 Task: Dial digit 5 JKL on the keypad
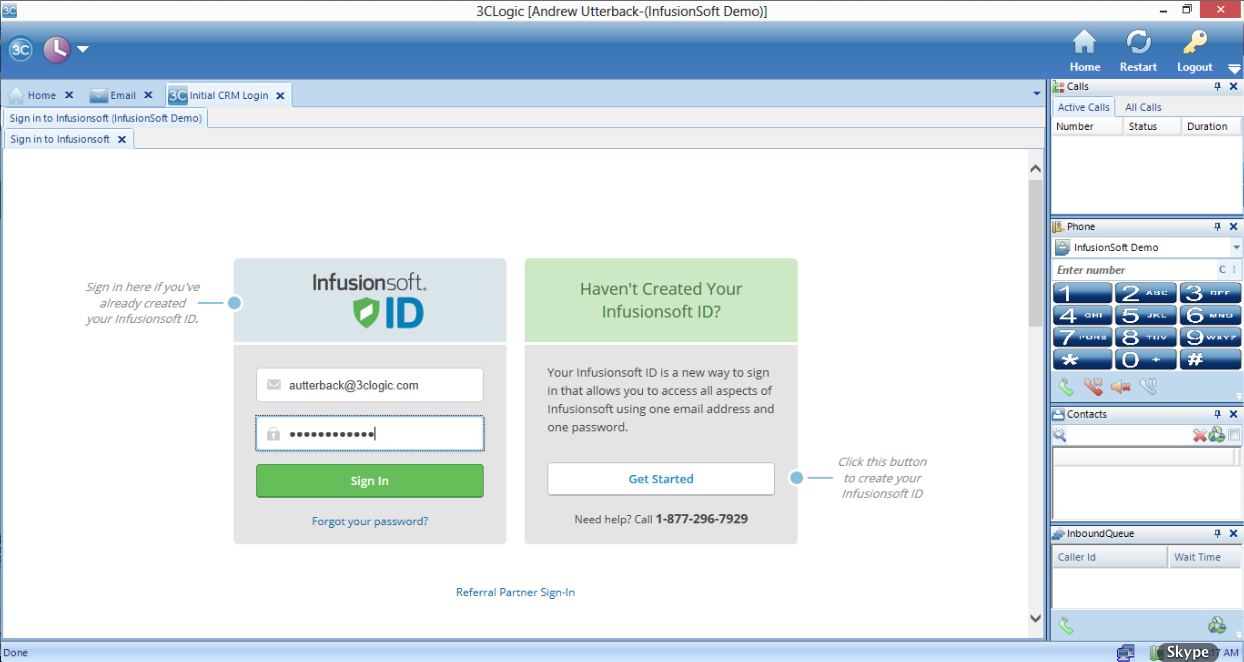1146,315
